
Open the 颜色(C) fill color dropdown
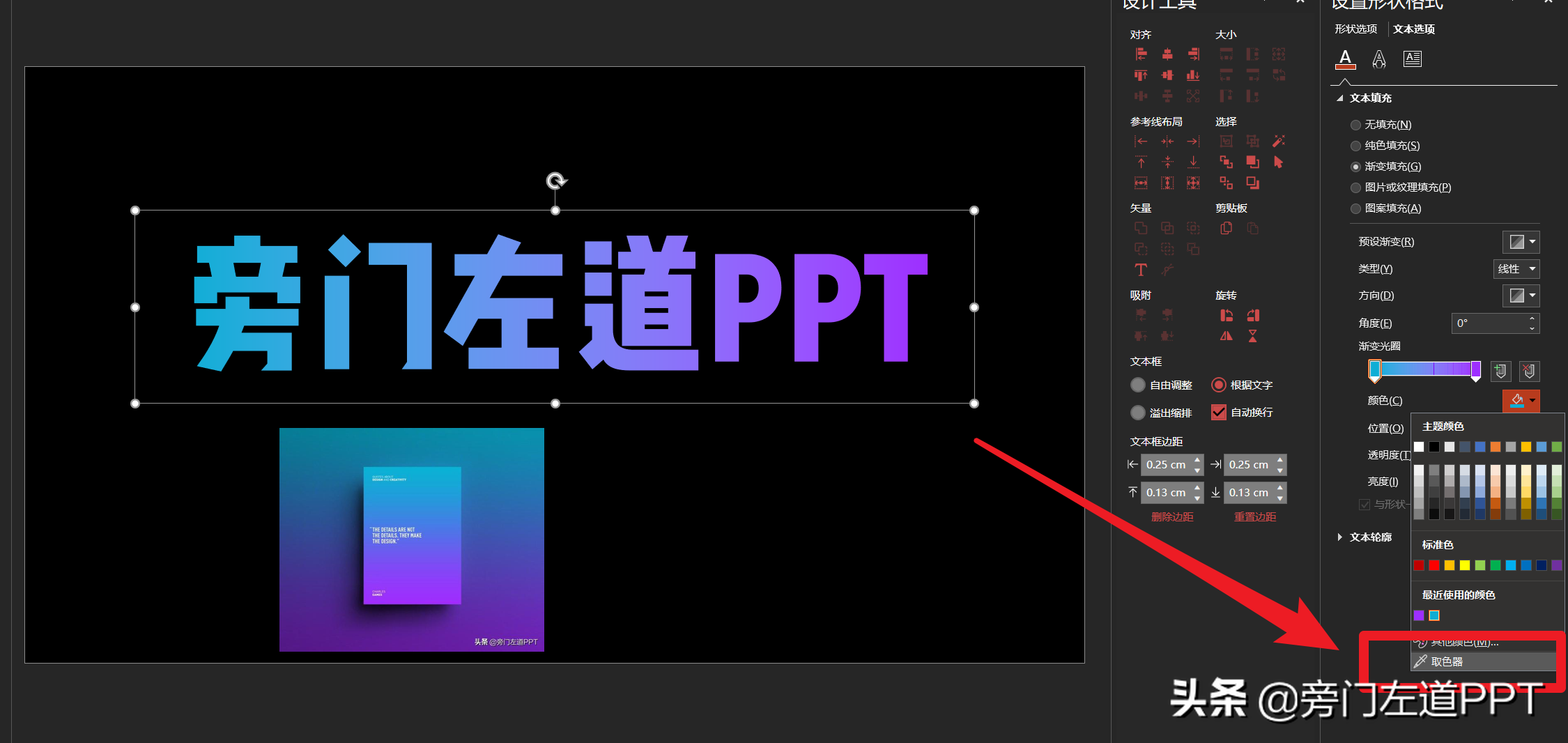(x=1521, y=401)
